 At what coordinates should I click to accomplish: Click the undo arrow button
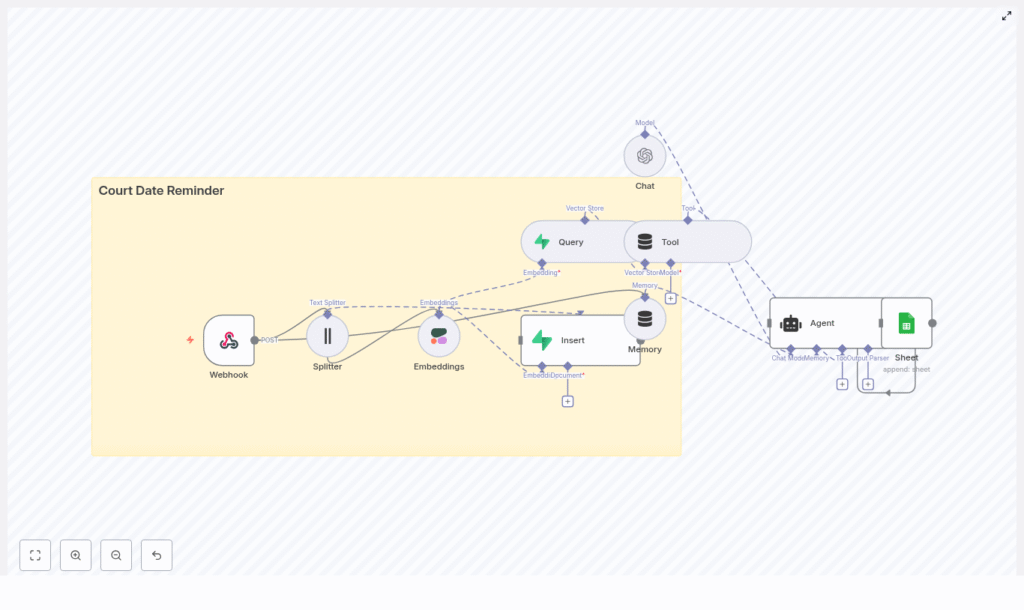[x=156, y=555]
